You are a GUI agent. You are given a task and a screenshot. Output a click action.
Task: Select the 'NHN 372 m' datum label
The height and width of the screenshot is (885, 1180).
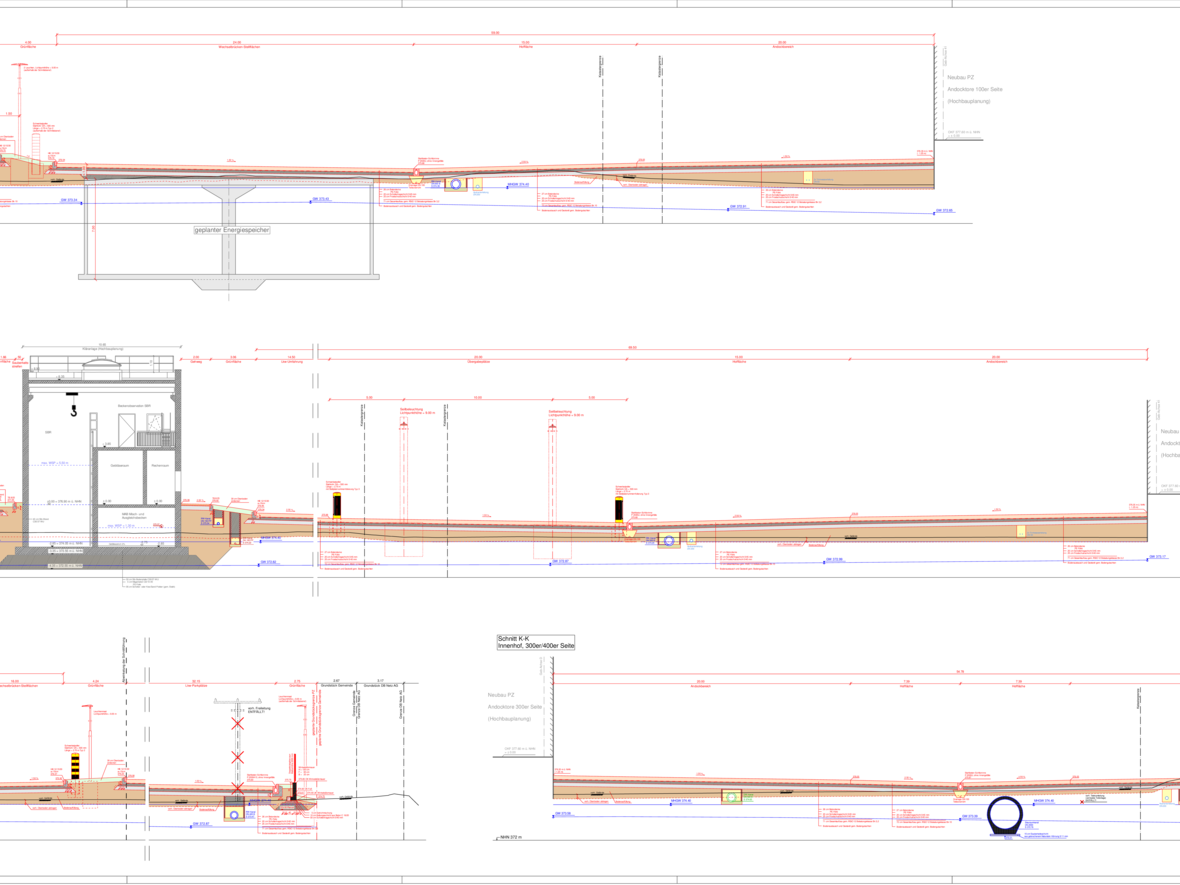tap(513, 838)
